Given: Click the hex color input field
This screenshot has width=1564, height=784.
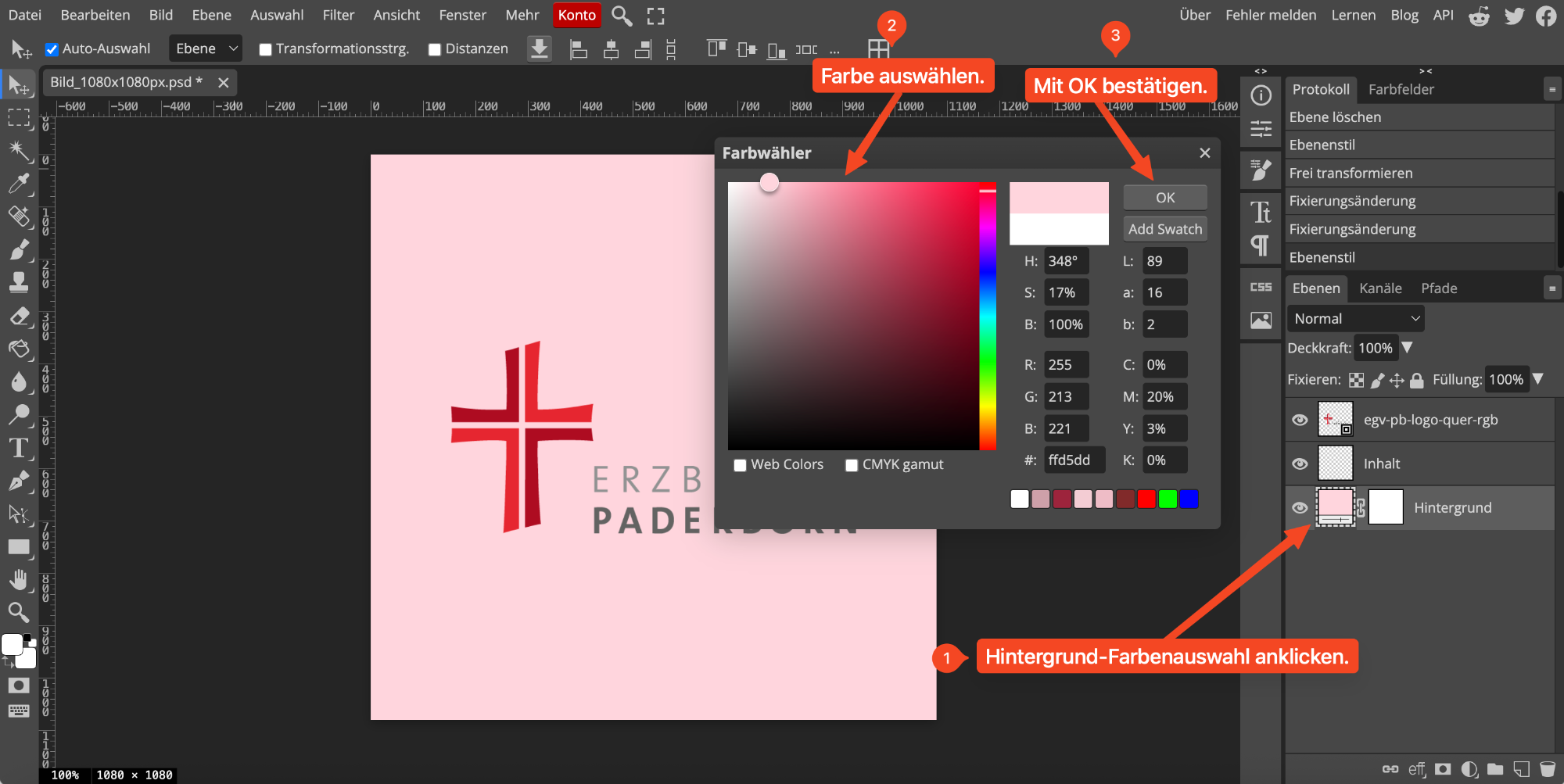Looking at the screenshot, I should [x=1074, y=460].
